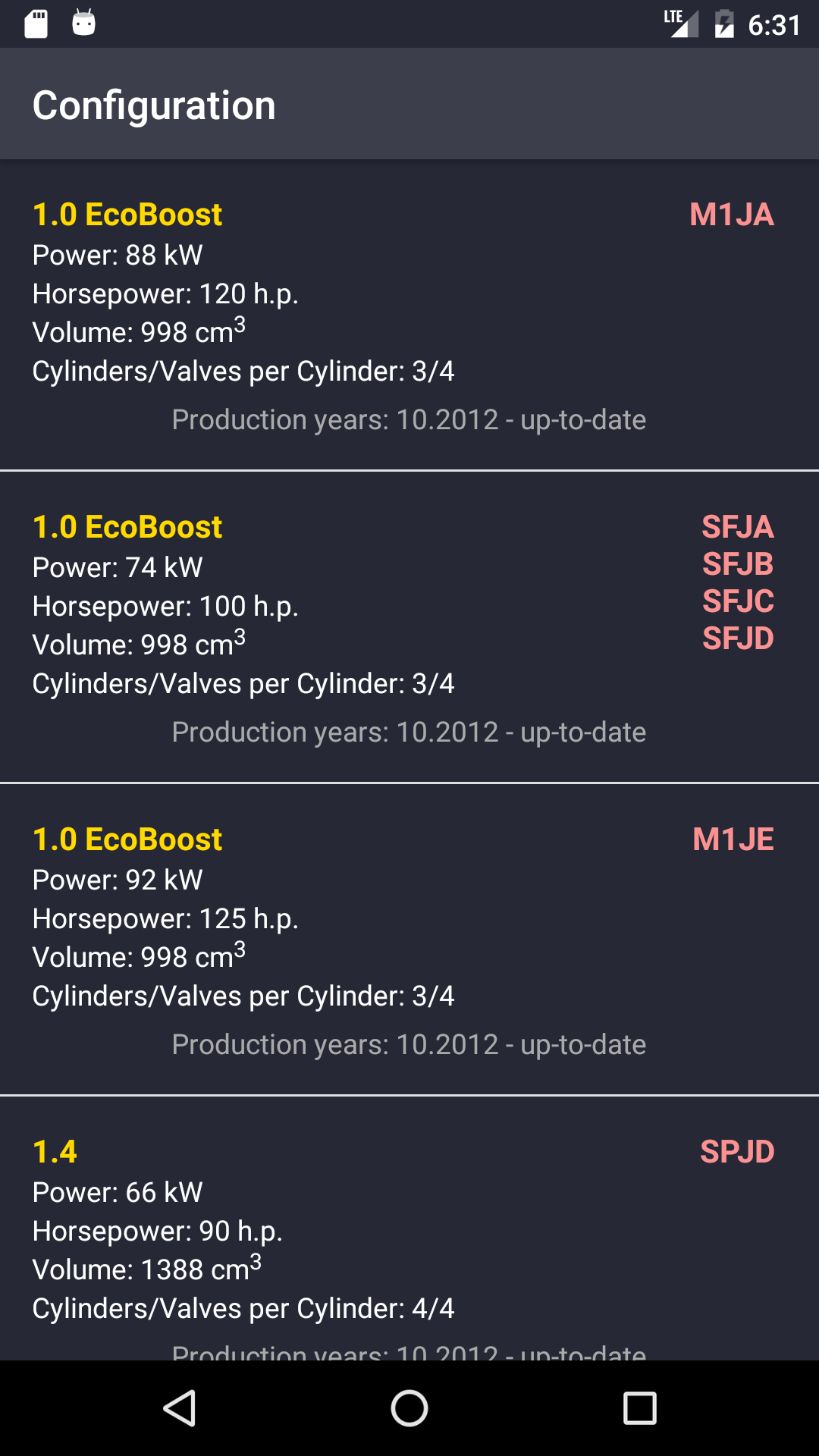Tap the battery charging icon
The image size is (819, 1456).
(724, 24)
